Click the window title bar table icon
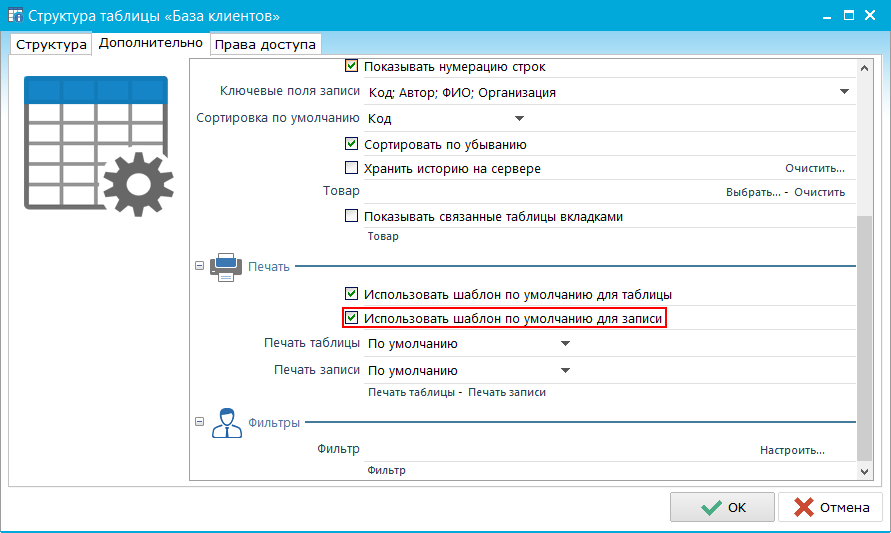891x533 pixels. pyautogui.click(x=17, y=16)
